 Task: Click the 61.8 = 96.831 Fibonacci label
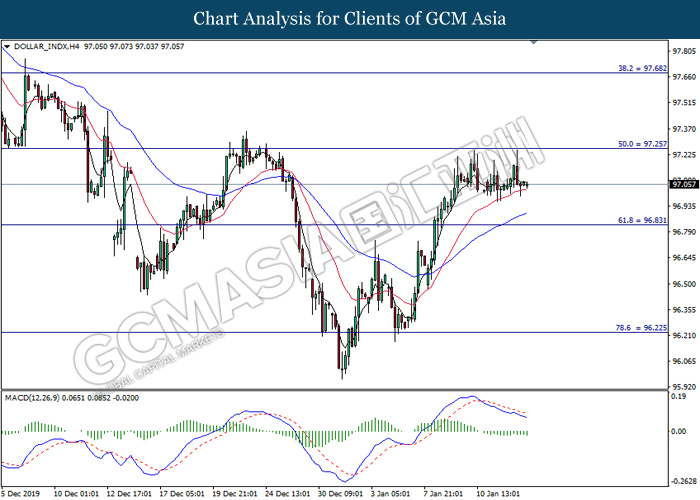(642, 220)
